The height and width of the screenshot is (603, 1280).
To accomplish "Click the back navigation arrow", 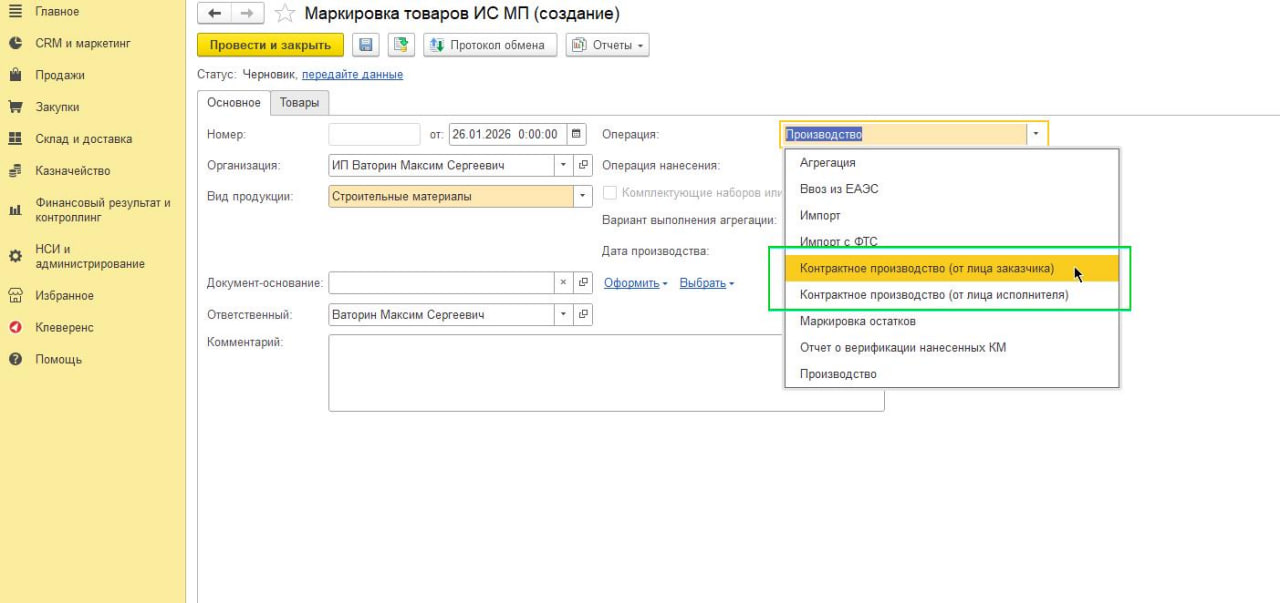I will pyautogui.click(x=214, y=13).
